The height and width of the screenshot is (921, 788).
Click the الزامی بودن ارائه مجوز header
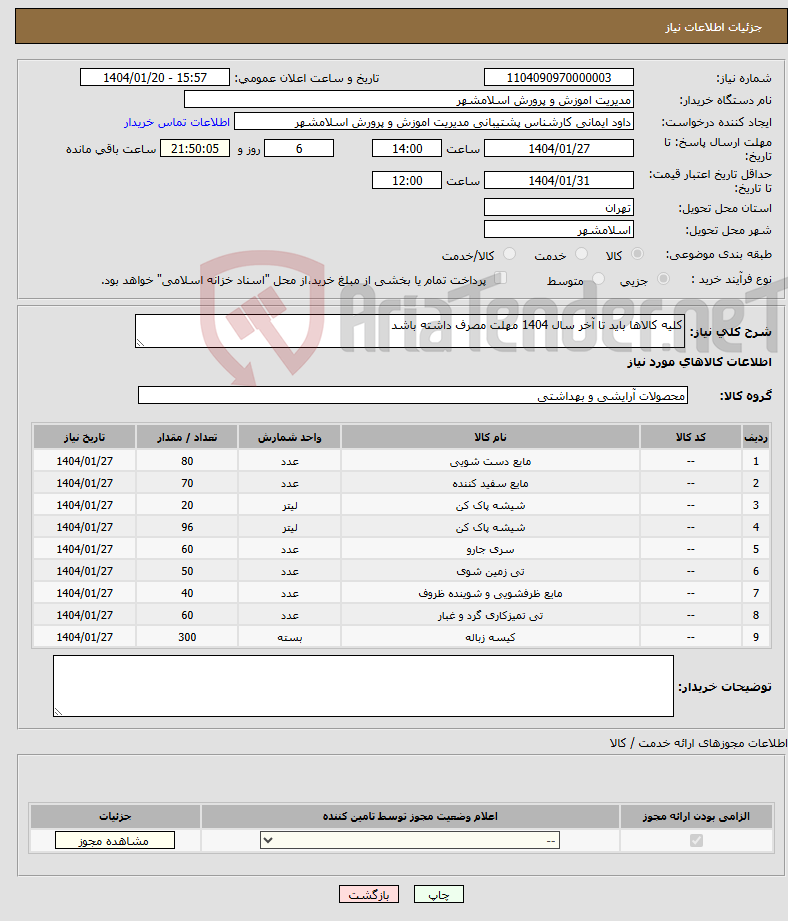696,816
